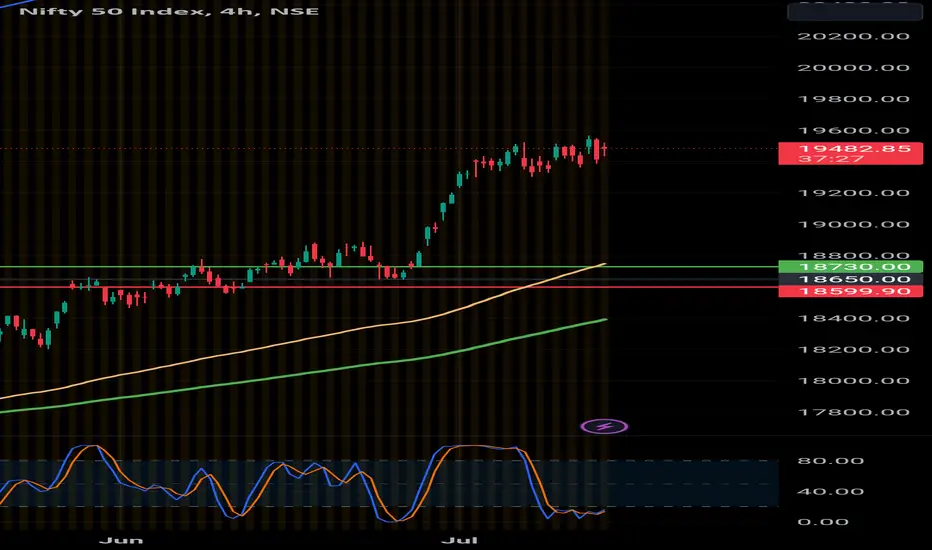The height and width of the screenshot is (550, 932).
Task: Click the Jul month label on time axis
Action: point(459,540)
